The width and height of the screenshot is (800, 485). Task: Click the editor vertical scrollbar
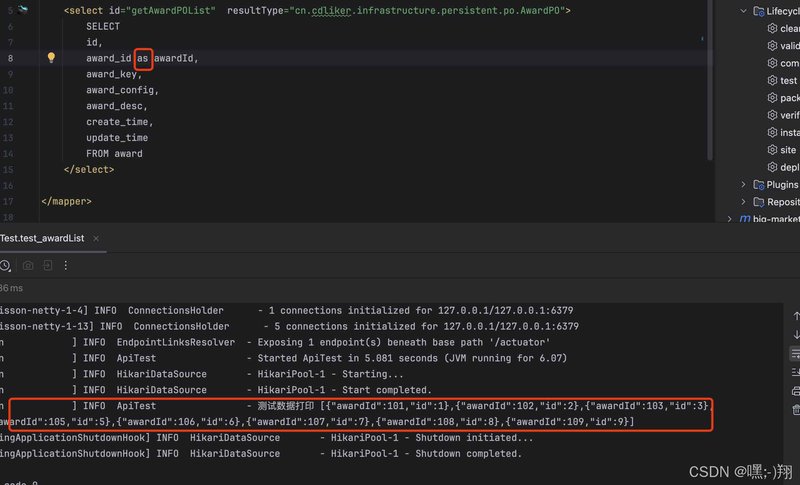tap(710, 80)
